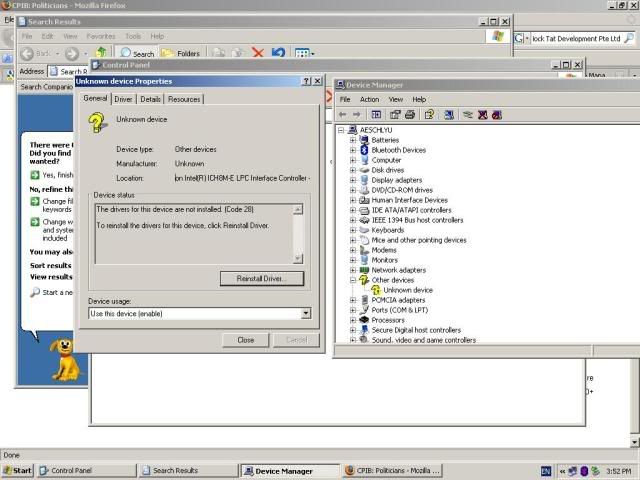This screenshot has width=640, height=480.
Task: Switch to Control Panel taskbar button
Action: [x=87, y=471]
